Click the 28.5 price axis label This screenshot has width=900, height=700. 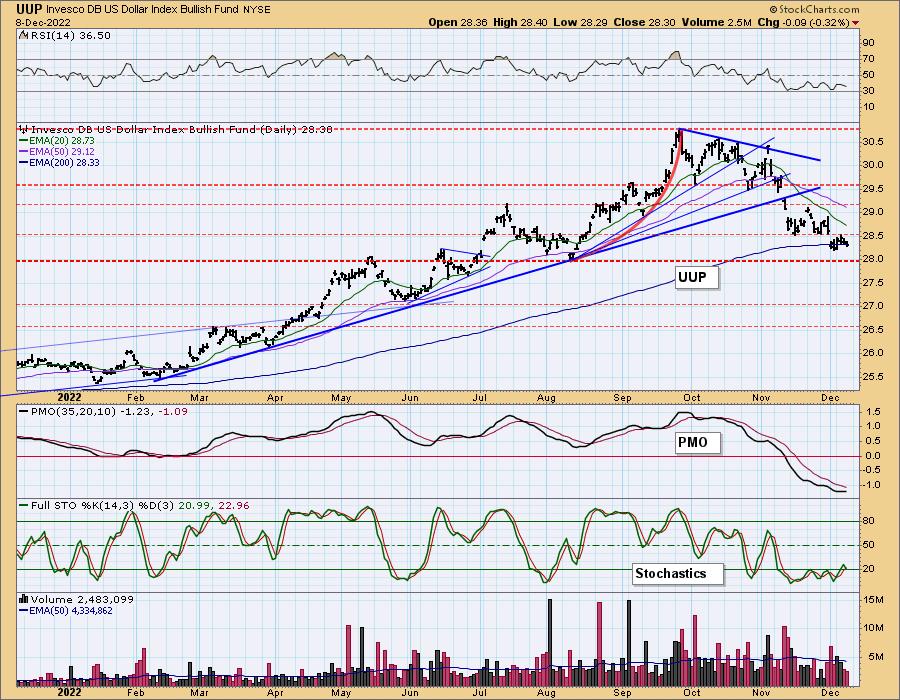point(871,235)
